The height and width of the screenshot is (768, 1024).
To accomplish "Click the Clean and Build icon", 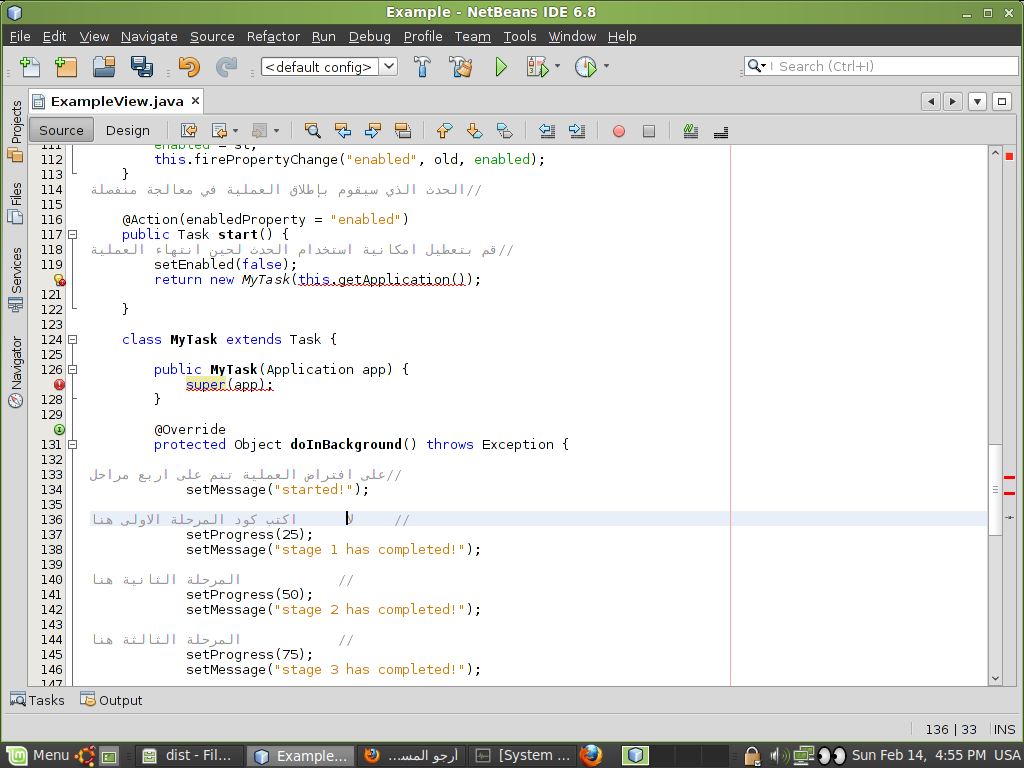I will [461, 67].
